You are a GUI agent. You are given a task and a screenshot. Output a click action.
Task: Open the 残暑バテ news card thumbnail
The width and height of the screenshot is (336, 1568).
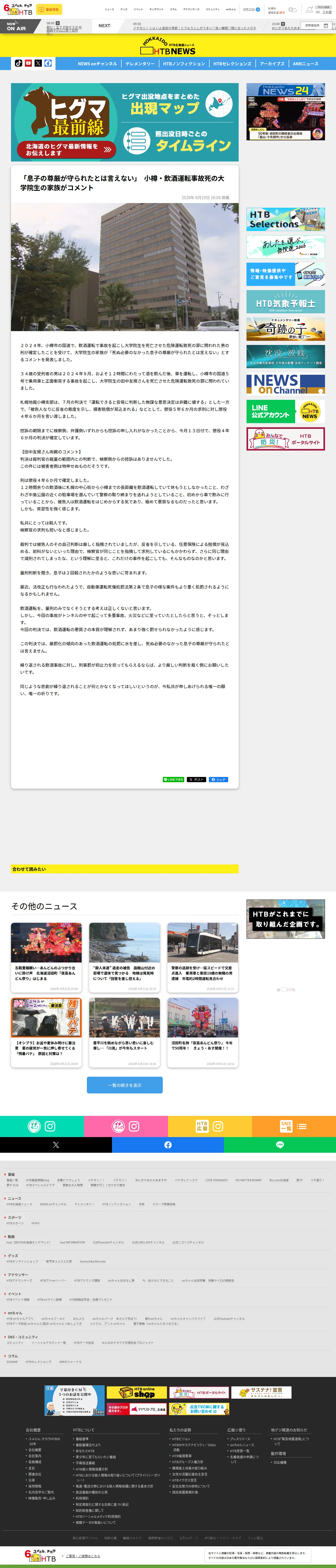pos(46,1017)
